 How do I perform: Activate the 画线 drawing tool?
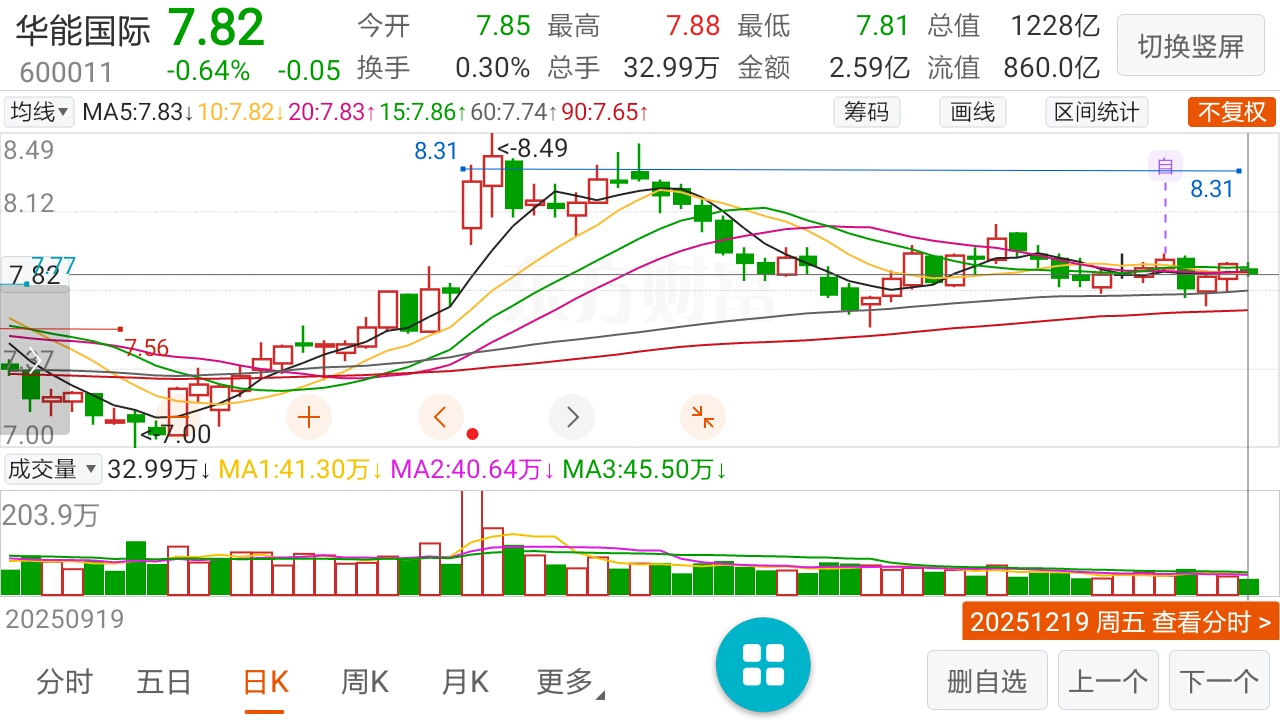[973, 112]
